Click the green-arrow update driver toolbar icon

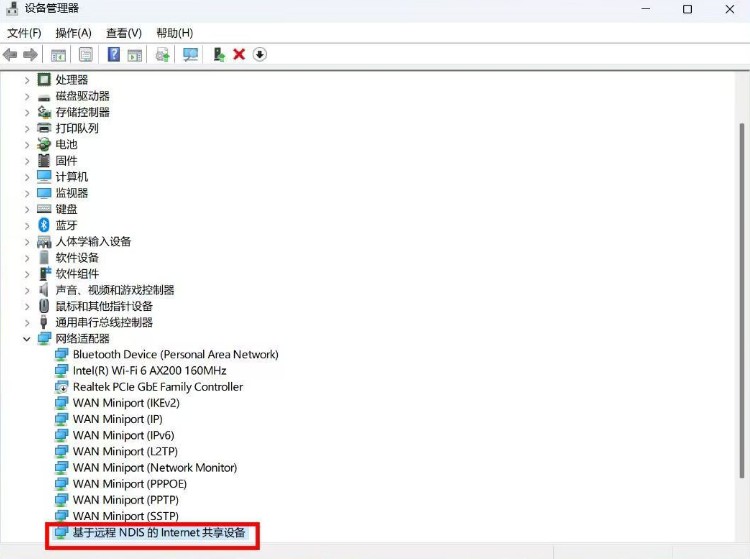tap(218, 54)
